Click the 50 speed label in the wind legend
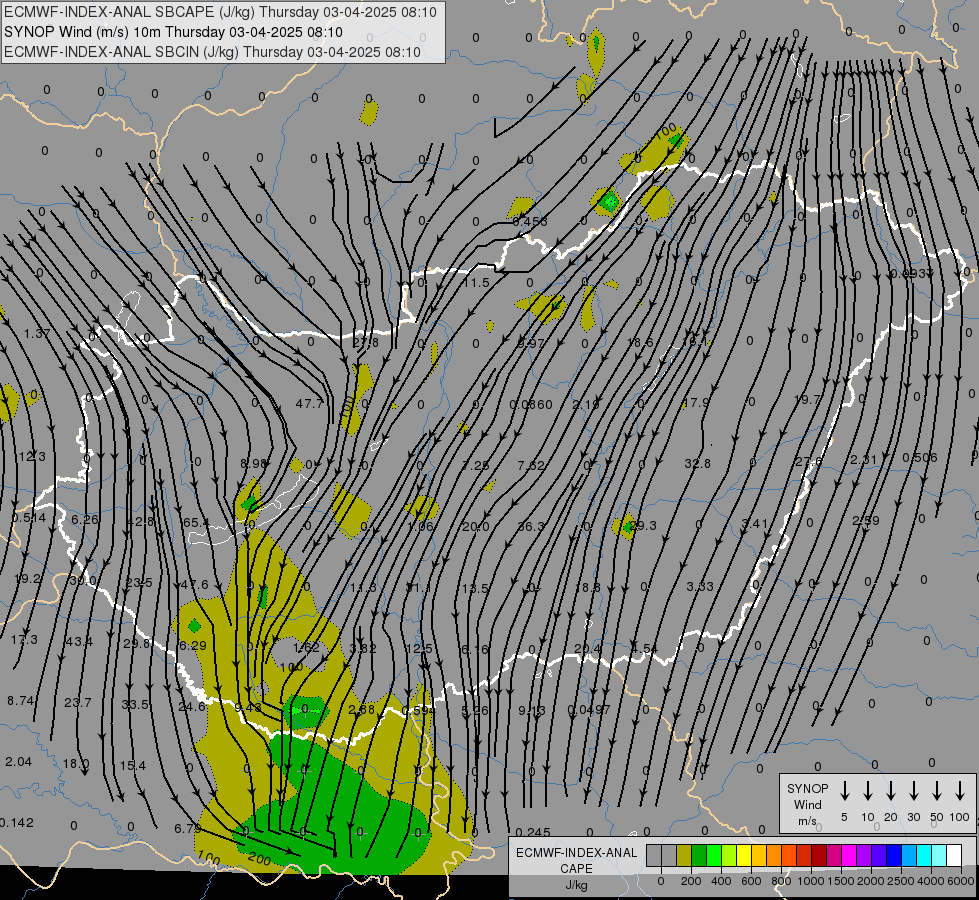 [x=937, y=817]
